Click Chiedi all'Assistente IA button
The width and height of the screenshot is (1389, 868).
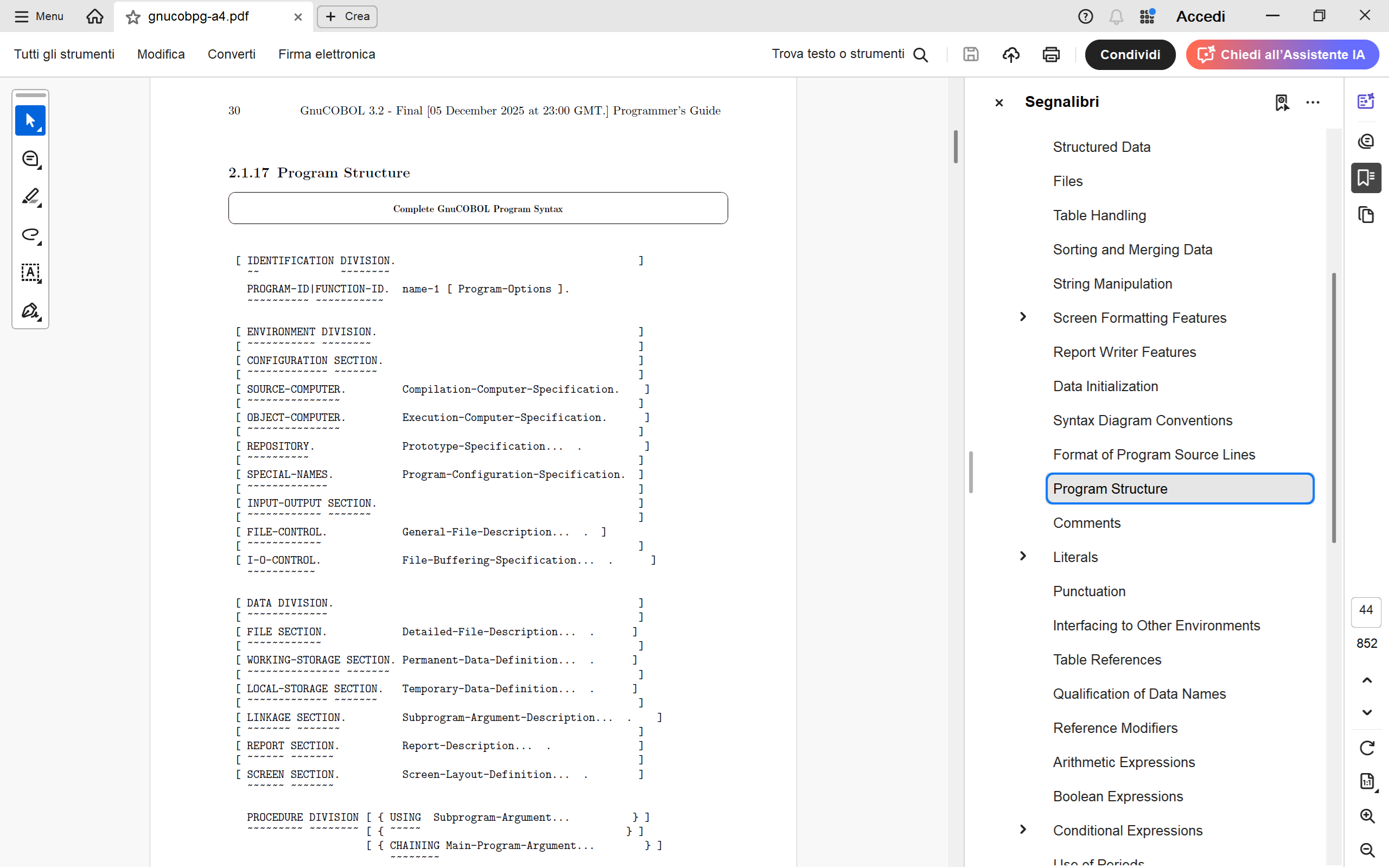[1282, 55]
